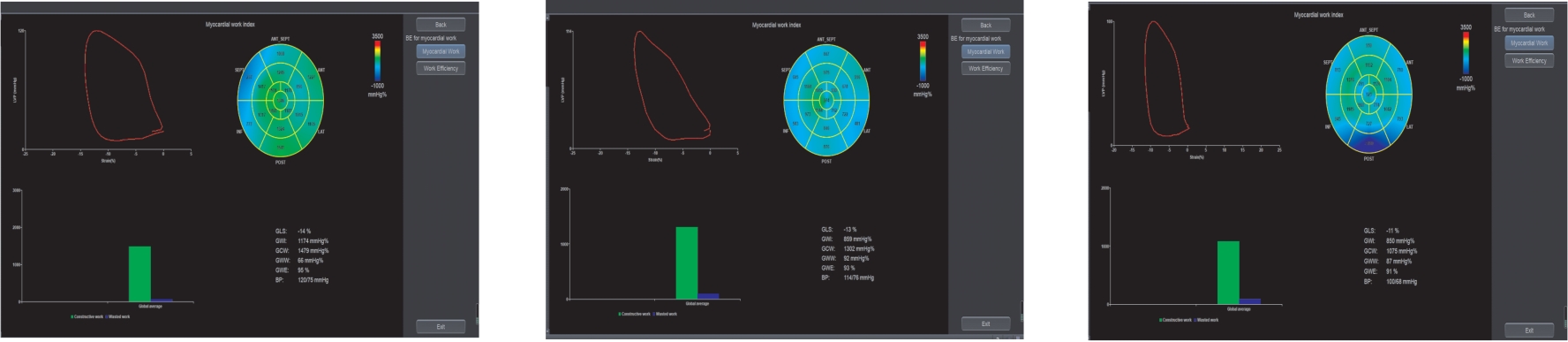Click Back in the GLS -14 % panel
Viewport: 1568px width, 342px height.
(441, 25)
